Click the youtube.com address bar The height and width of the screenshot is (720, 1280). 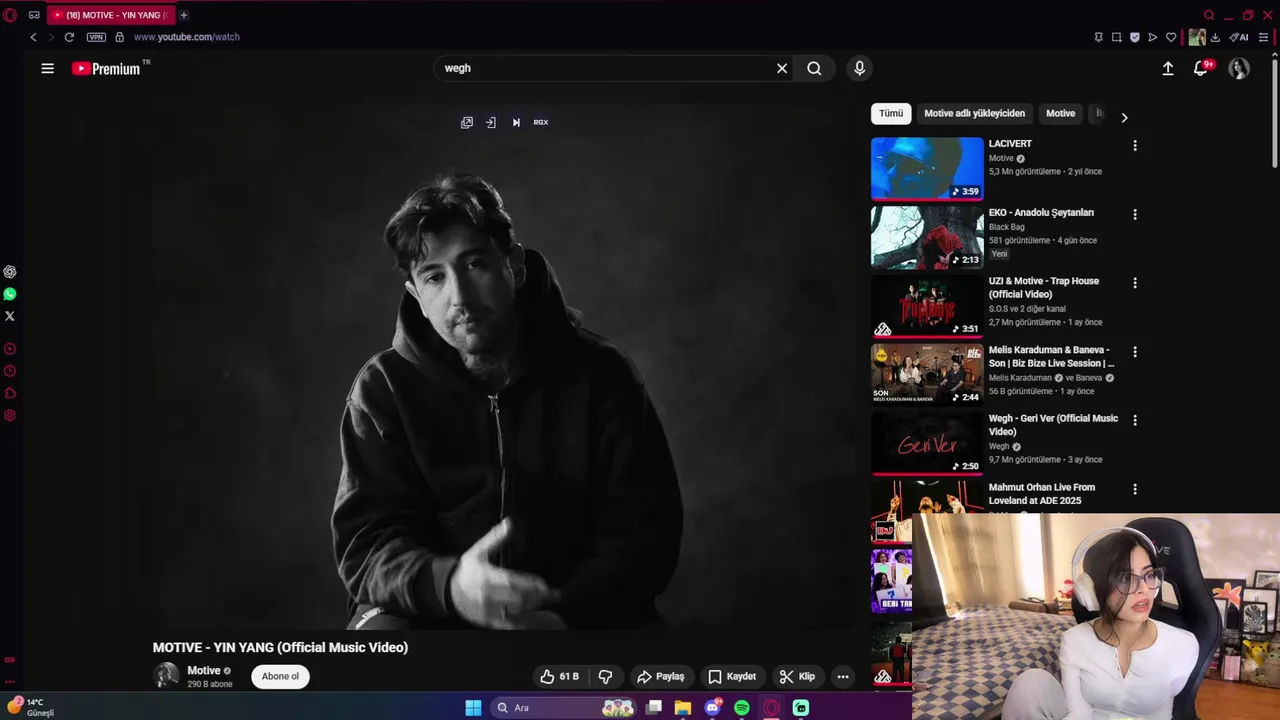click(x=187, y=37)
